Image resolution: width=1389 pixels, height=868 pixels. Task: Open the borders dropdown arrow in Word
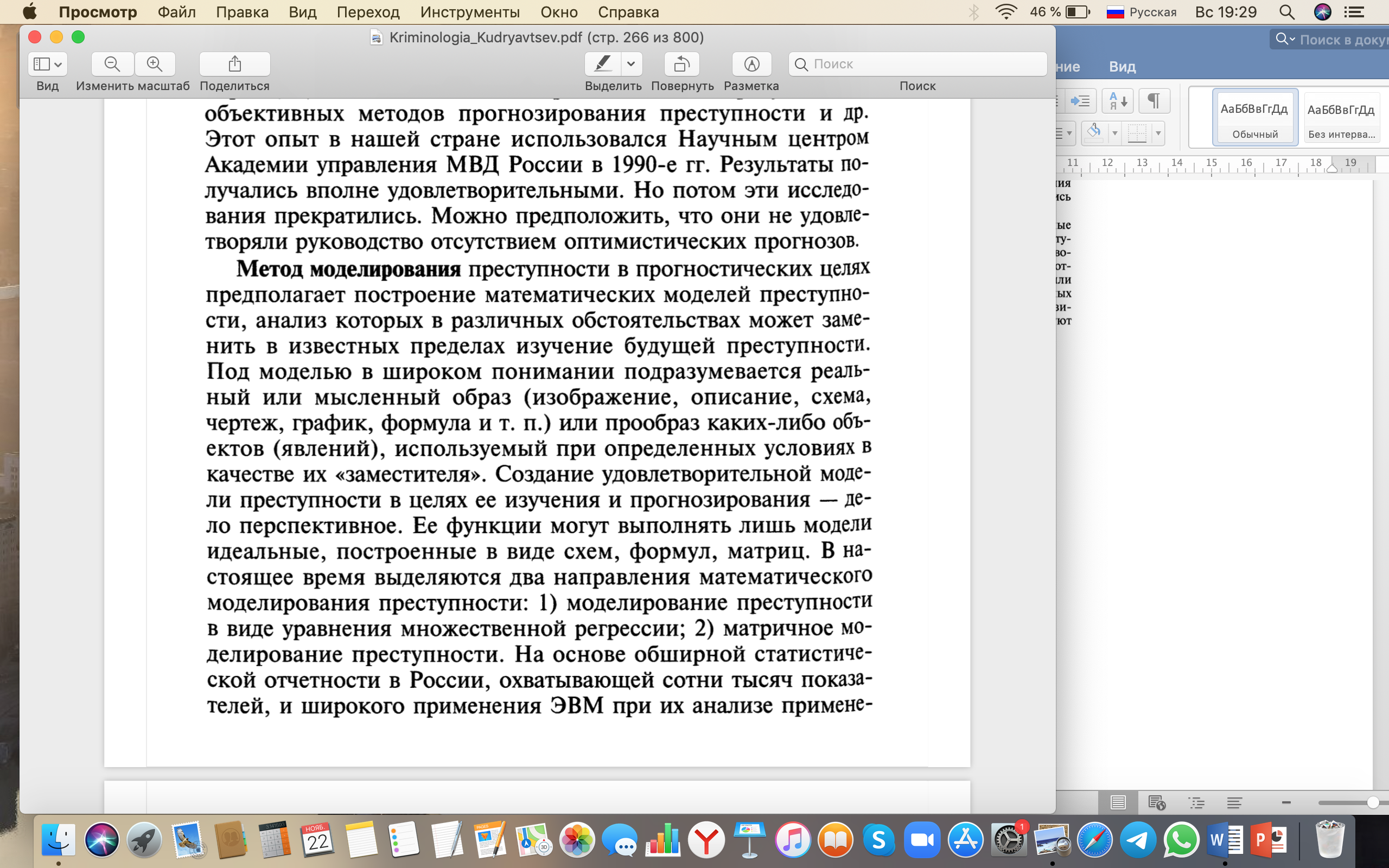1158,133
